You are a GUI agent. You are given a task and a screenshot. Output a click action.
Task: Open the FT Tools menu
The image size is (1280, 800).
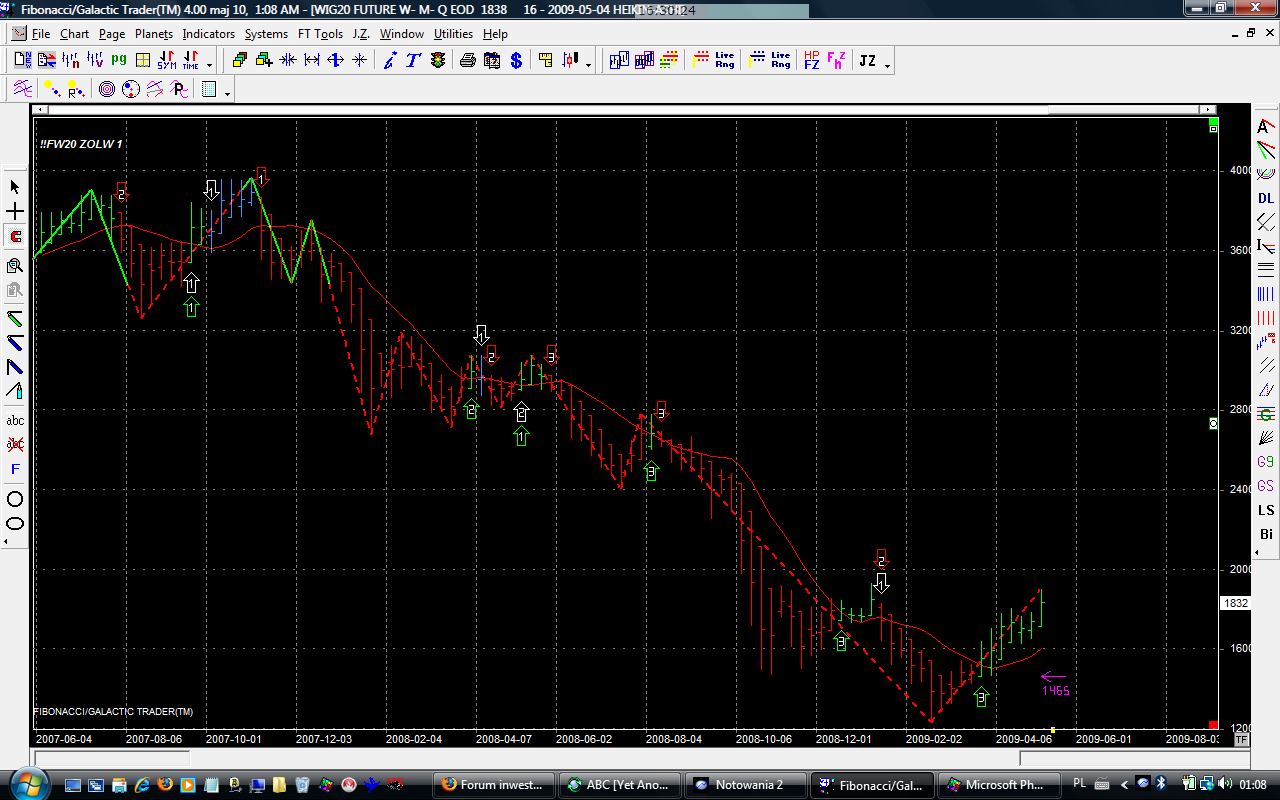(x=320, y=33)
